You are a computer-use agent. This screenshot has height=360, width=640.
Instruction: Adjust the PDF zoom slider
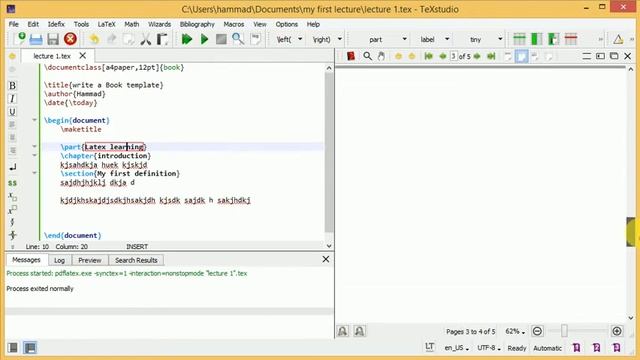564,331
